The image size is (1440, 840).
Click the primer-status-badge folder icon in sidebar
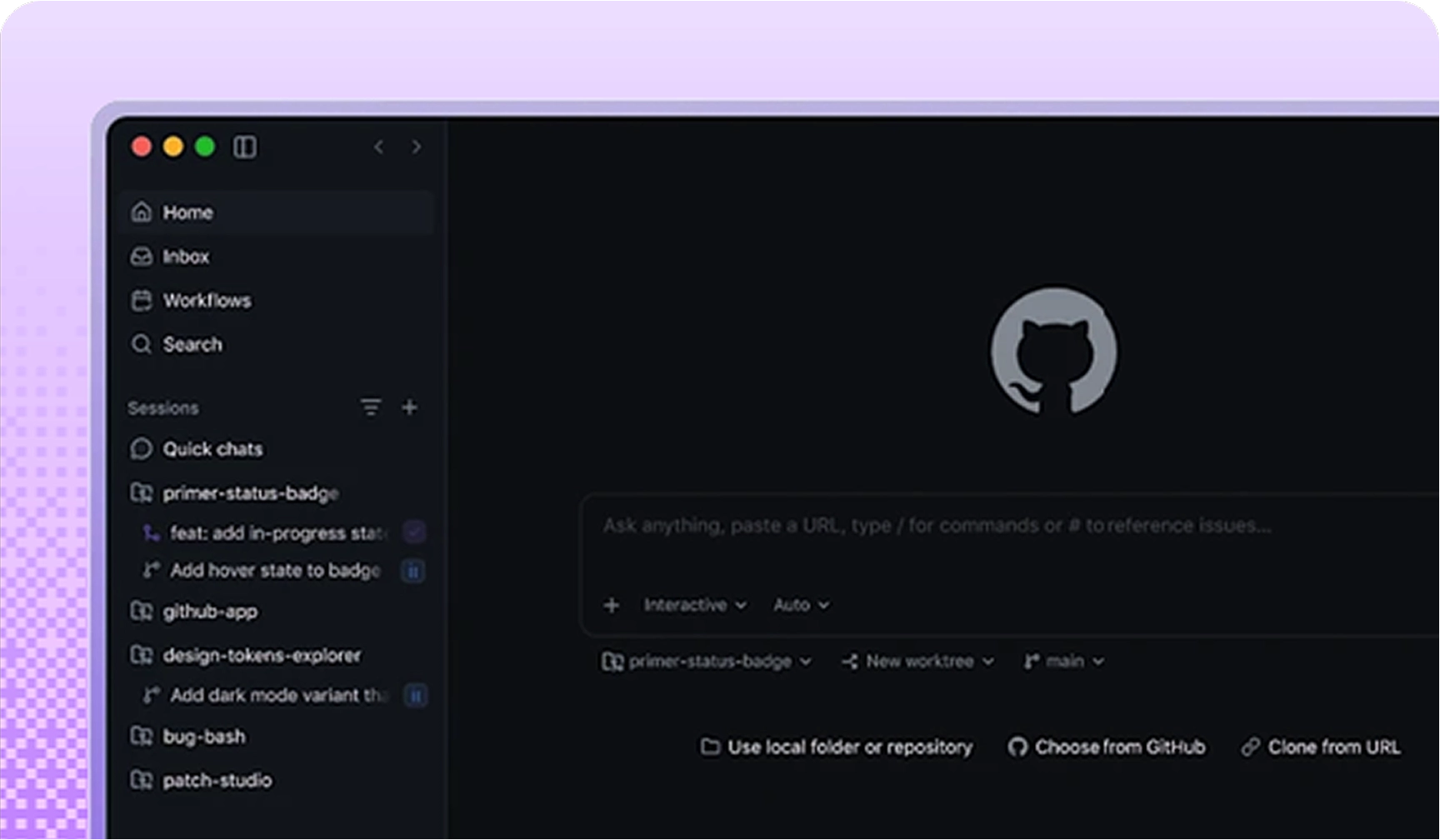pos(142,493)
